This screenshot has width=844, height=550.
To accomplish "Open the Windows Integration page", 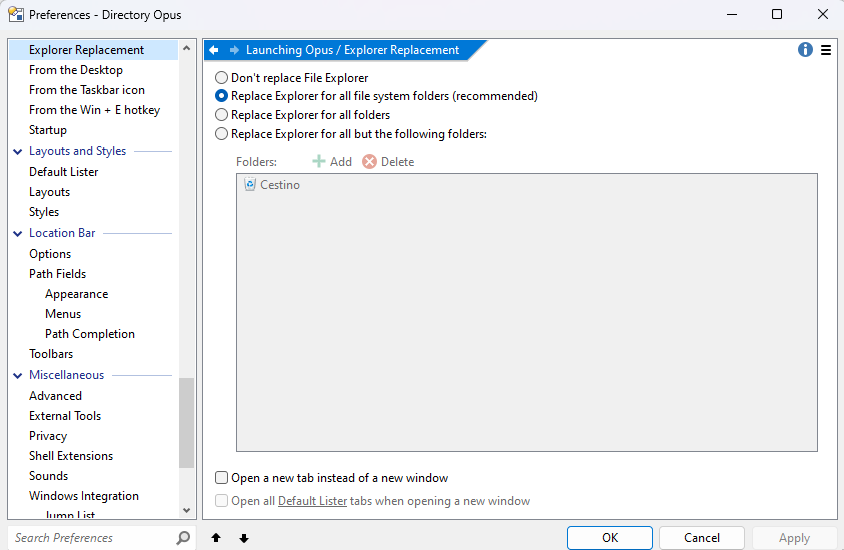I will (x=84, y=496).
